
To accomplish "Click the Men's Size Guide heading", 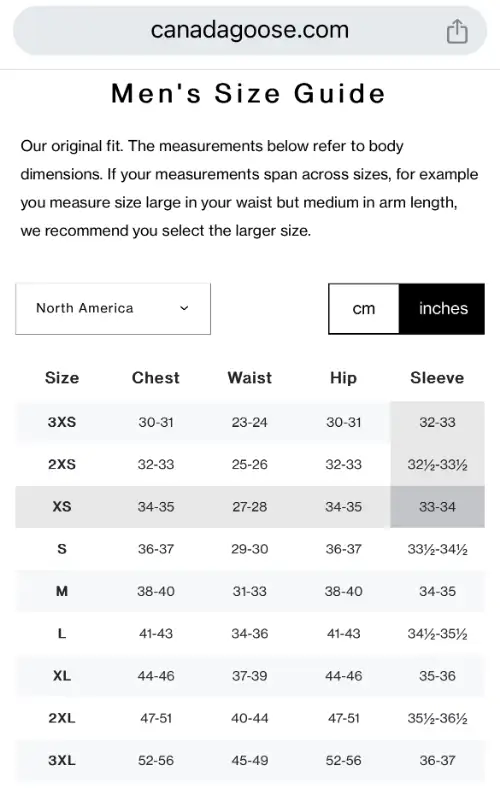I will pyautogui.click(x=248, y=93).
